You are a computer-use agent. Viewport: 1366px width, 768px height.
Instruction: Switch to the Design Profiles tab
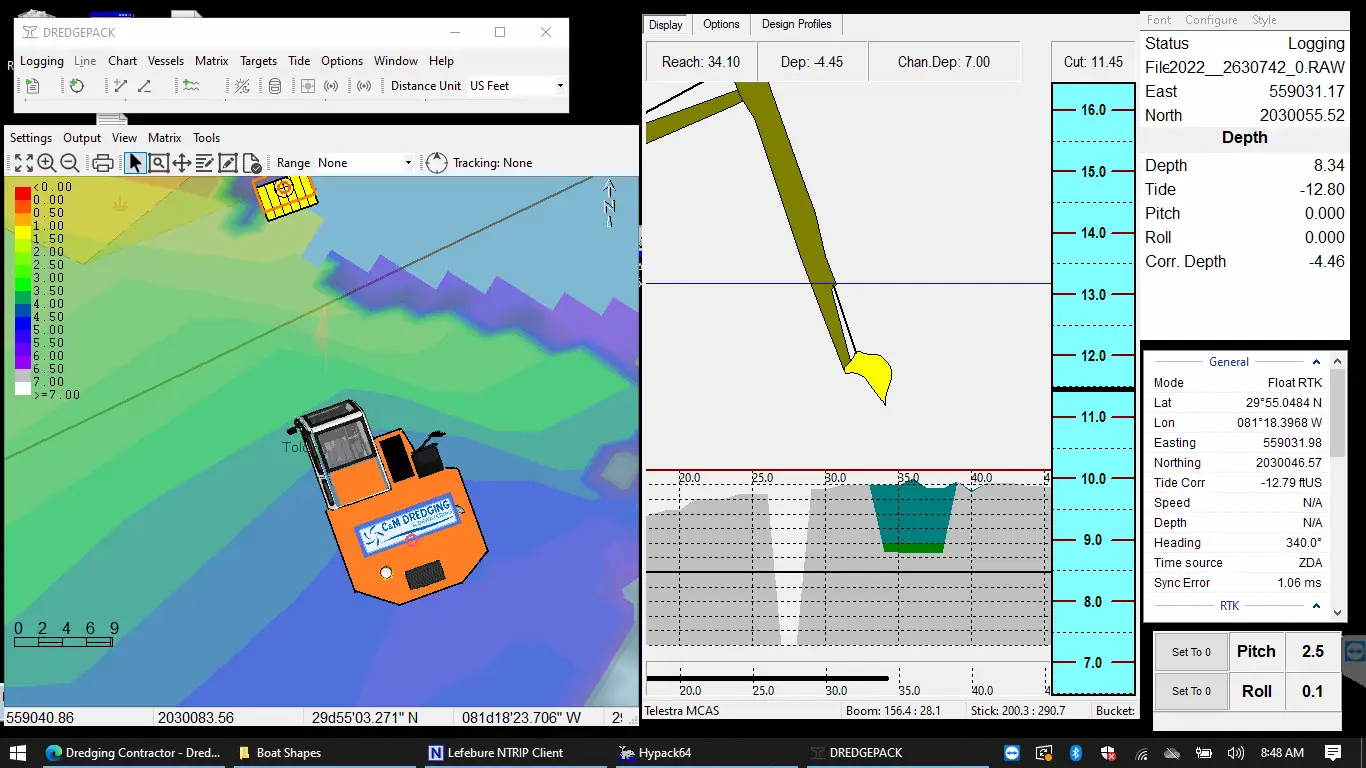coord(796,24)
